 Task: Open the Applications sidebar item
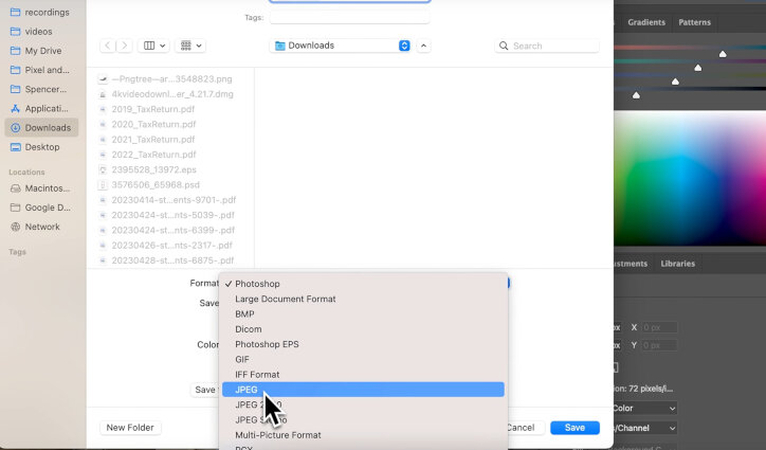pyautogui.click(x=46, y=108)
